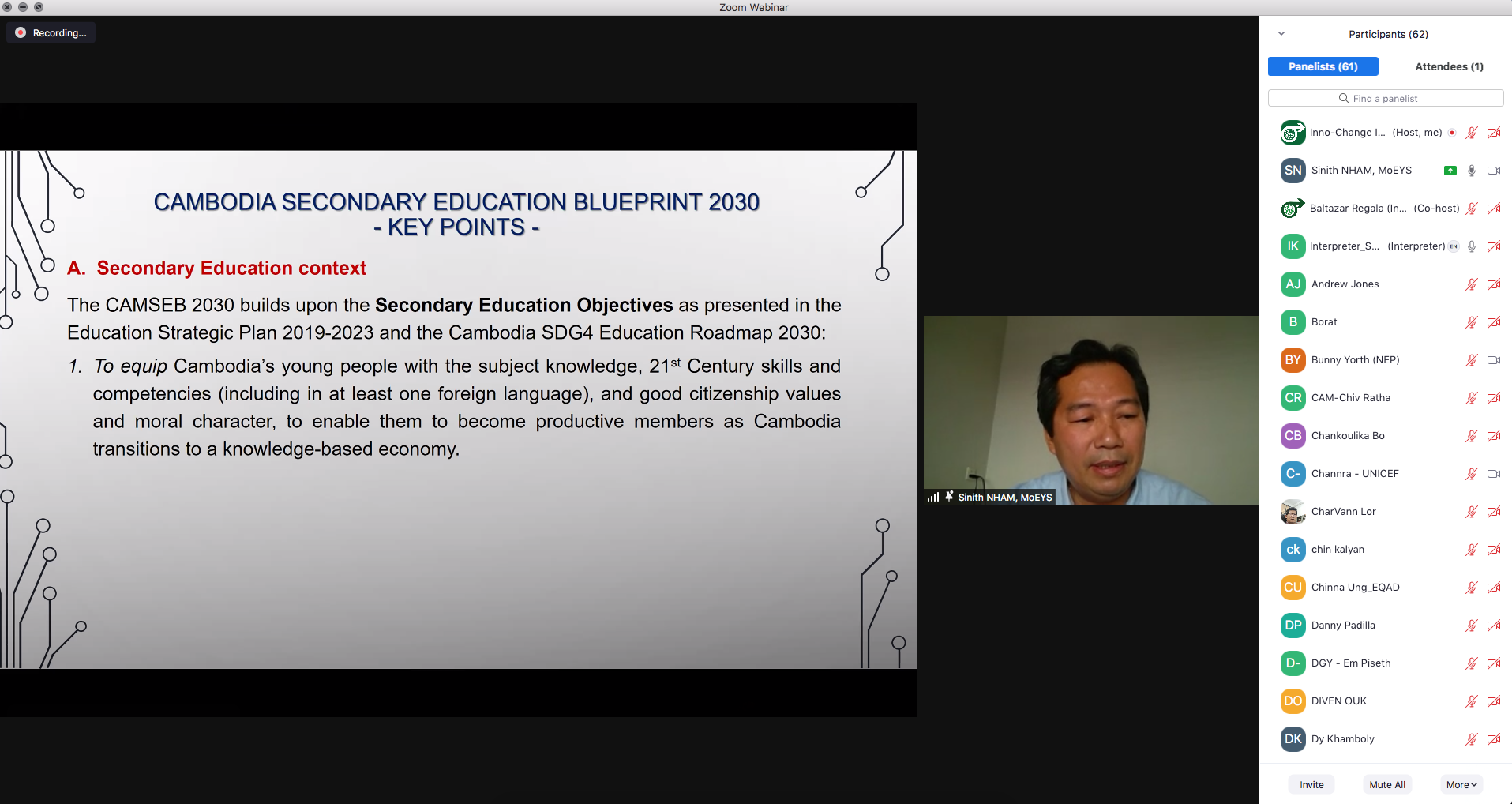Mute Sinith NHAM's microphone
This screenshot has height=804, width=1512.
pyautogui.click(x=1472, y=171)
